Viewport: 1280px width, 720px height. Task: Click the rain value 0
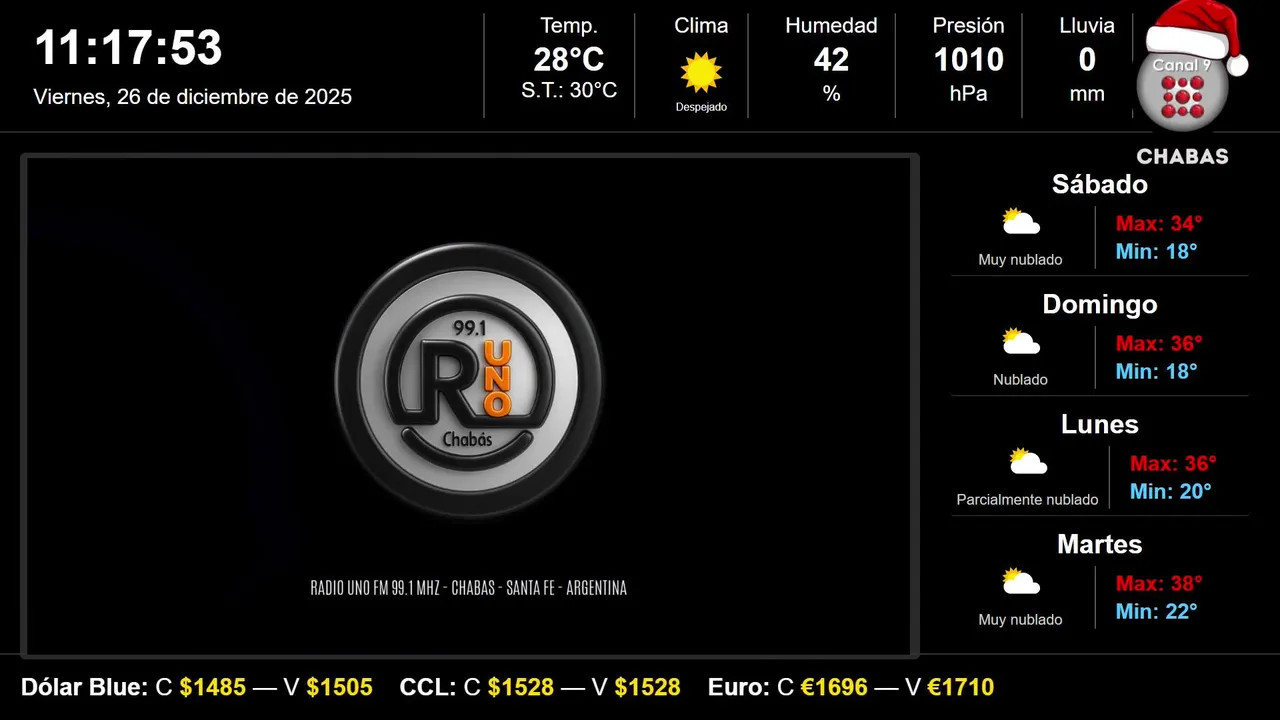point(1087,60)
